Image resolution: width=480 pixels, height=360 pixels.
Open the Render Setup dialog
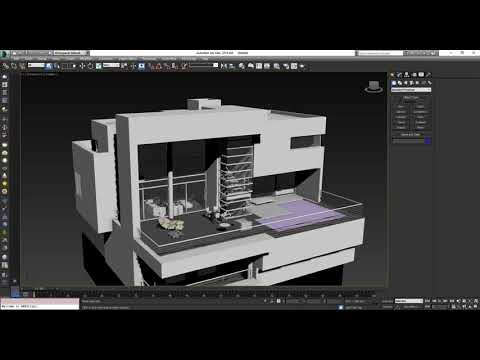point(286,66)
